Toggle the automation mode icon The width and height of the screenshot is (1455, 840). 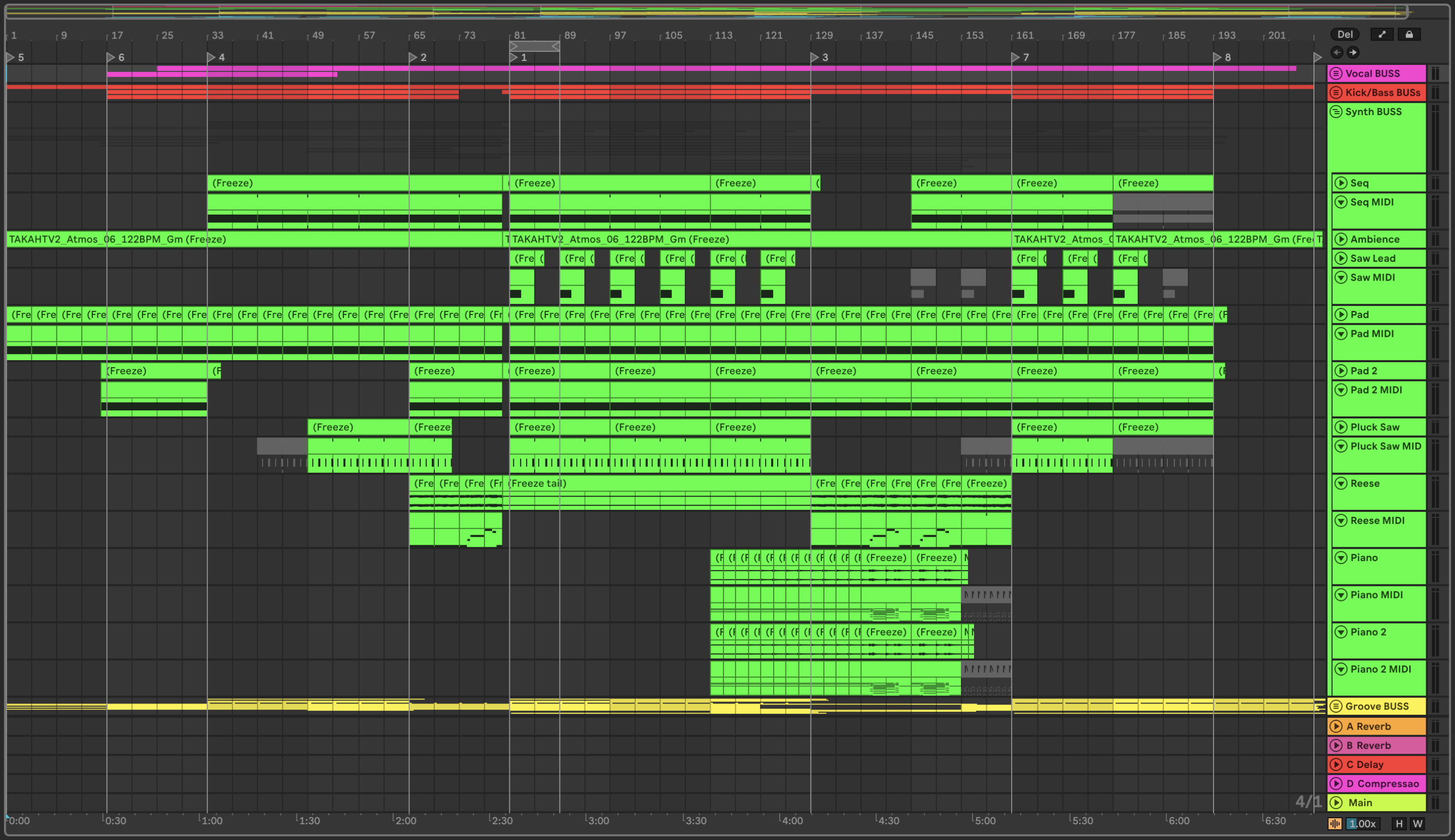click(1382, 34)
